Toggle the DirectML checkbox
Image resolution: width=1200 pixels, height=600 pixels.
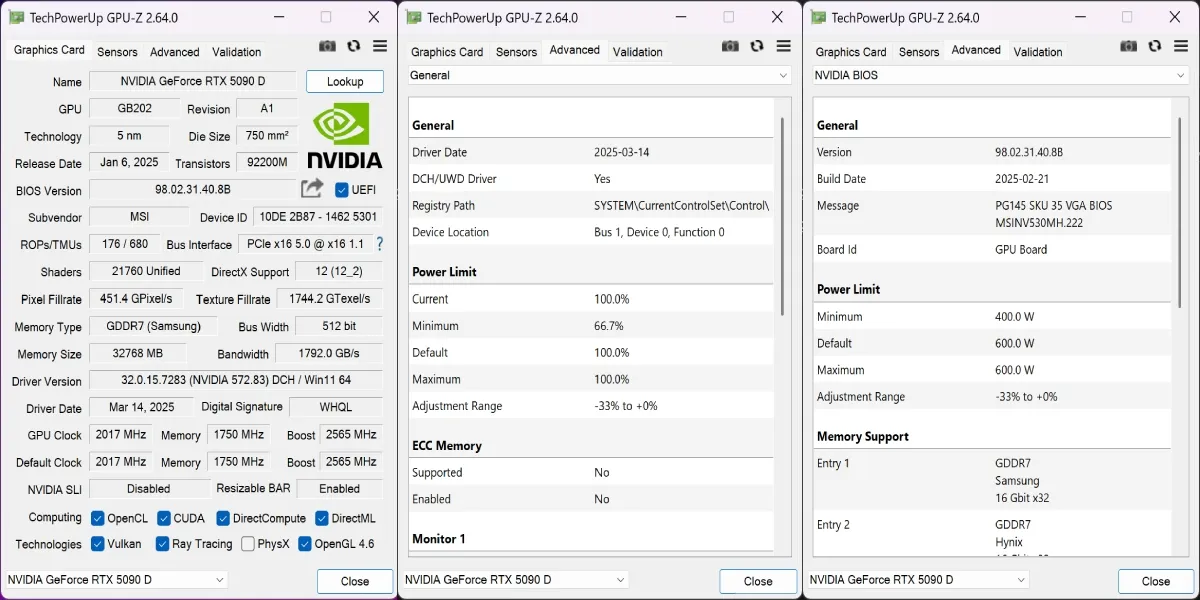tap(322, 518)
